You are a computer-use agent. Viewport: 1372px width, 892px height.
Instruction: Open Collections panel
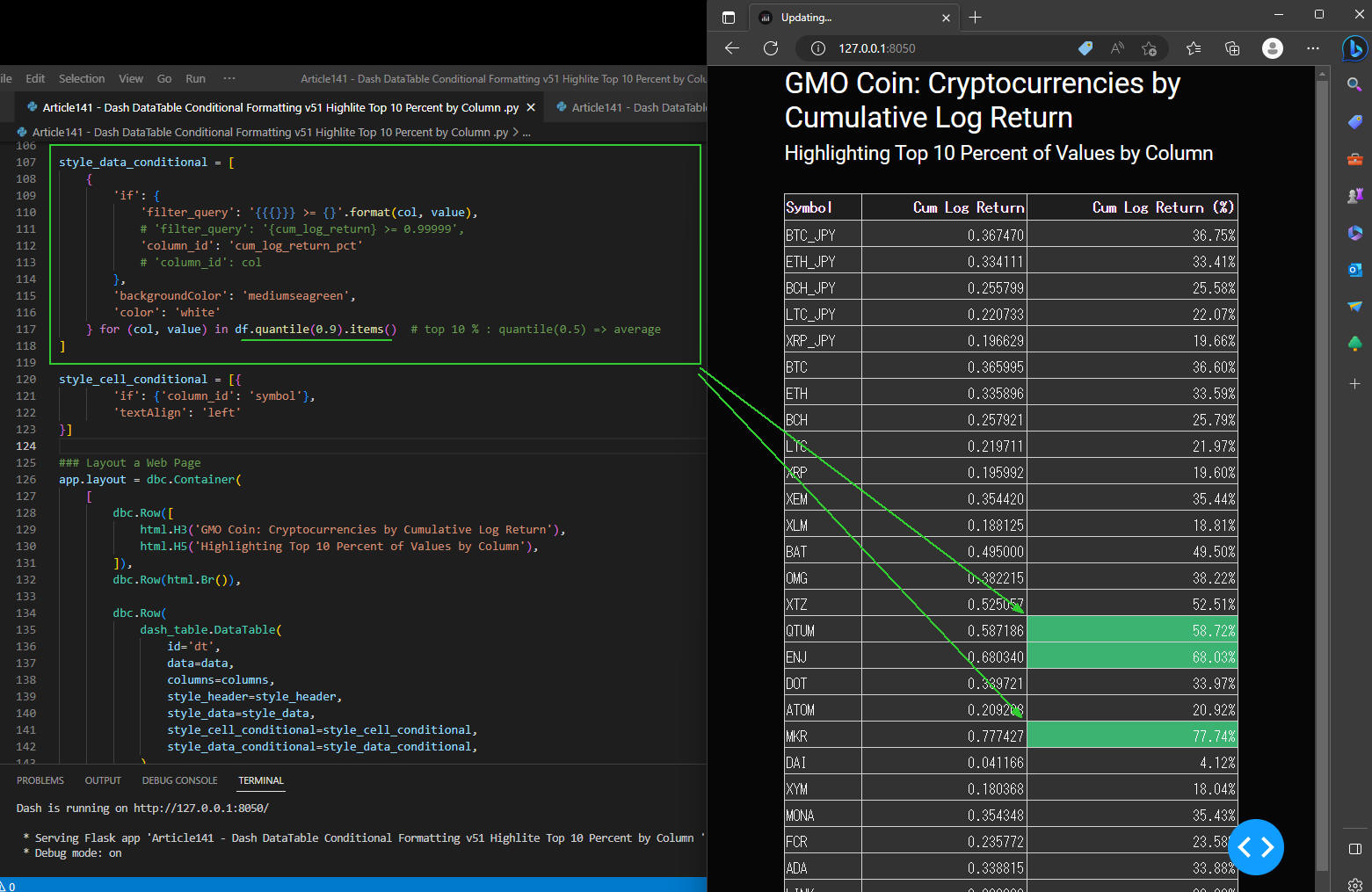pyautogui.click(x=1232, y=48)
